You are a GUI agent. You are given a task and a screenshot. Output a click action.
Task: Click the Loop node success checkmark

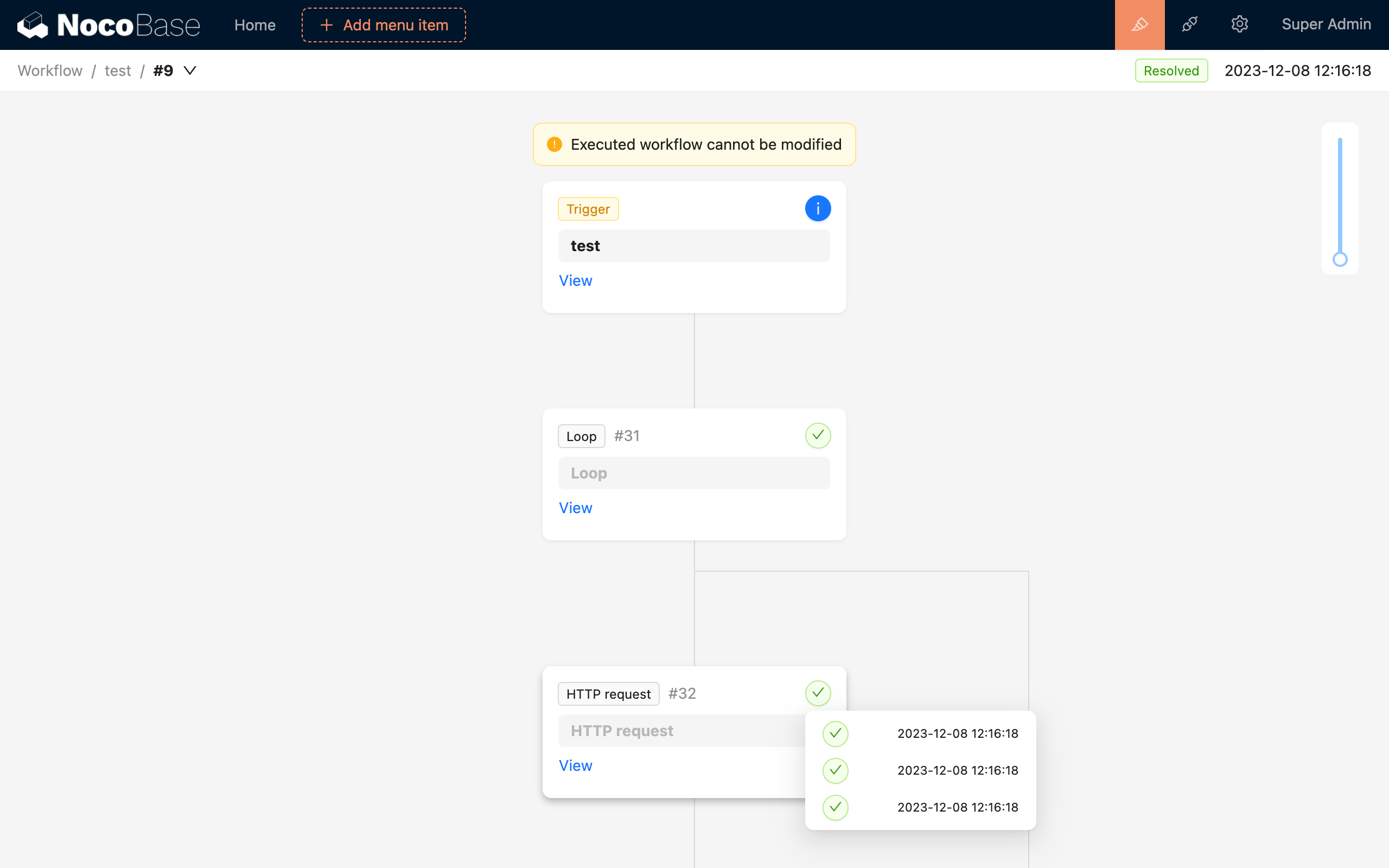click(x=817, y=436)
